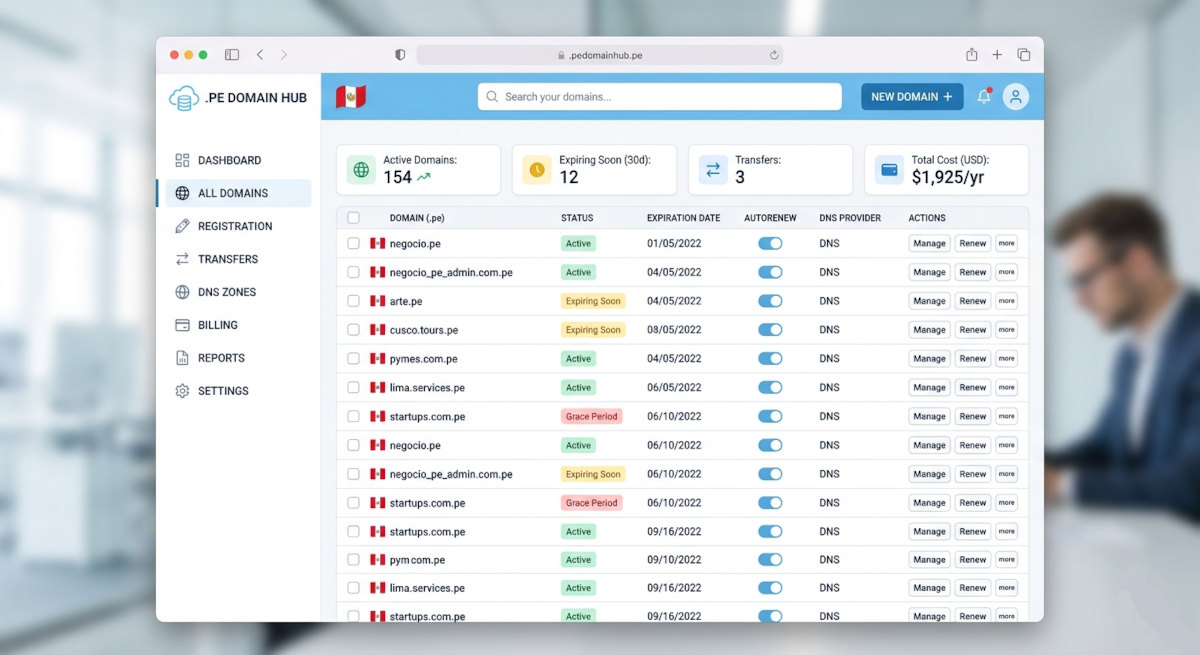The height and width of the screenshot is (655, 1200).
Task: Open the user profile avatar
Action: click(1016, 97)
